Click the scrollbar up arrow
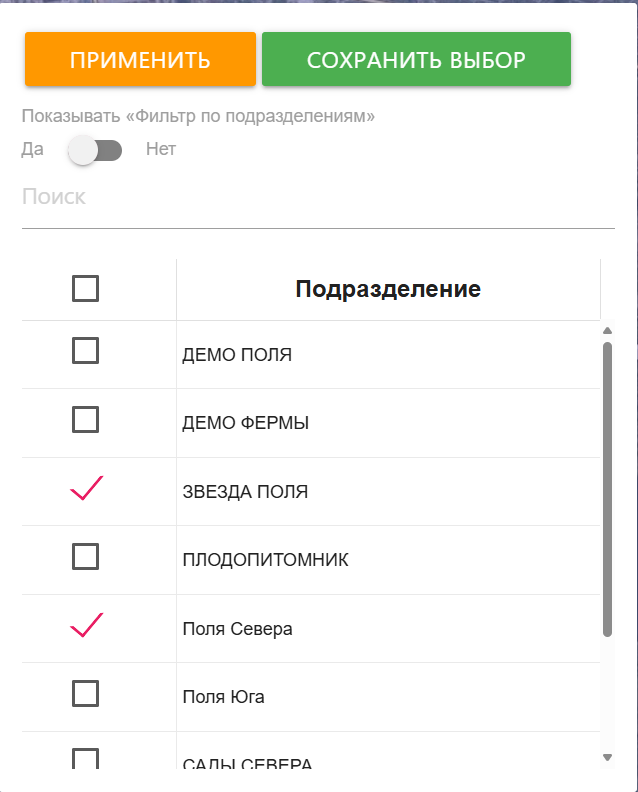Image resolution: width=638 pixels, height=792 pixels. (607, 331)
